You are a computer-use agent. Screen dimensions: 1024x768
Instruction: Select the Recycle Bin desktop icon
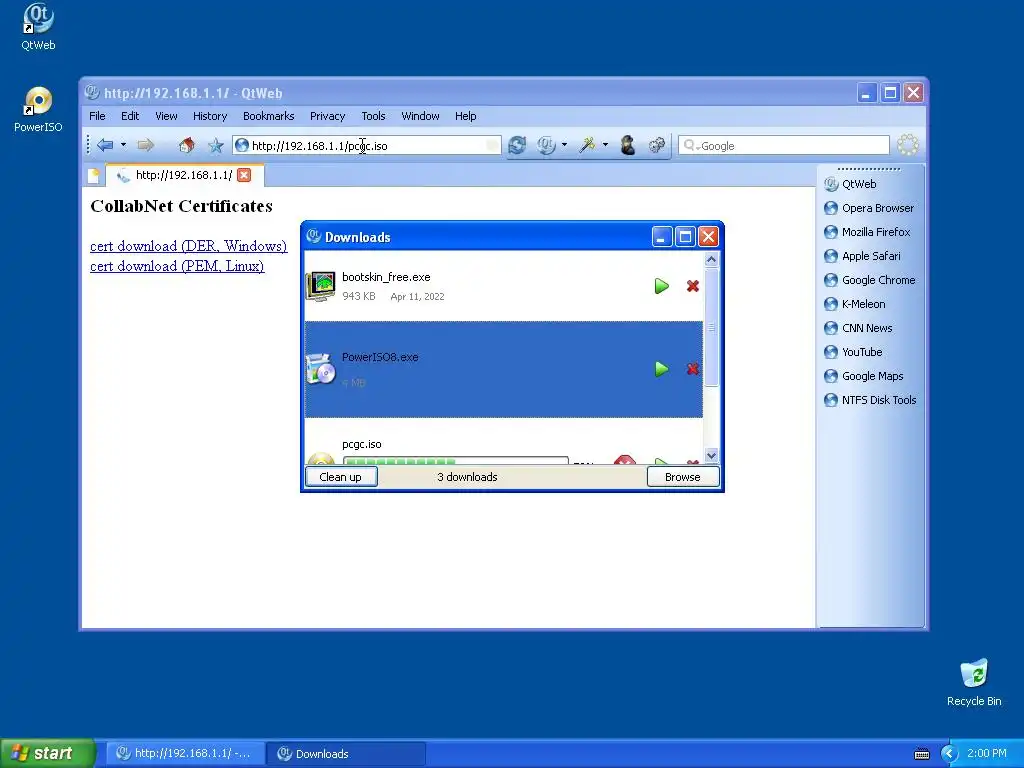point(974,682)
